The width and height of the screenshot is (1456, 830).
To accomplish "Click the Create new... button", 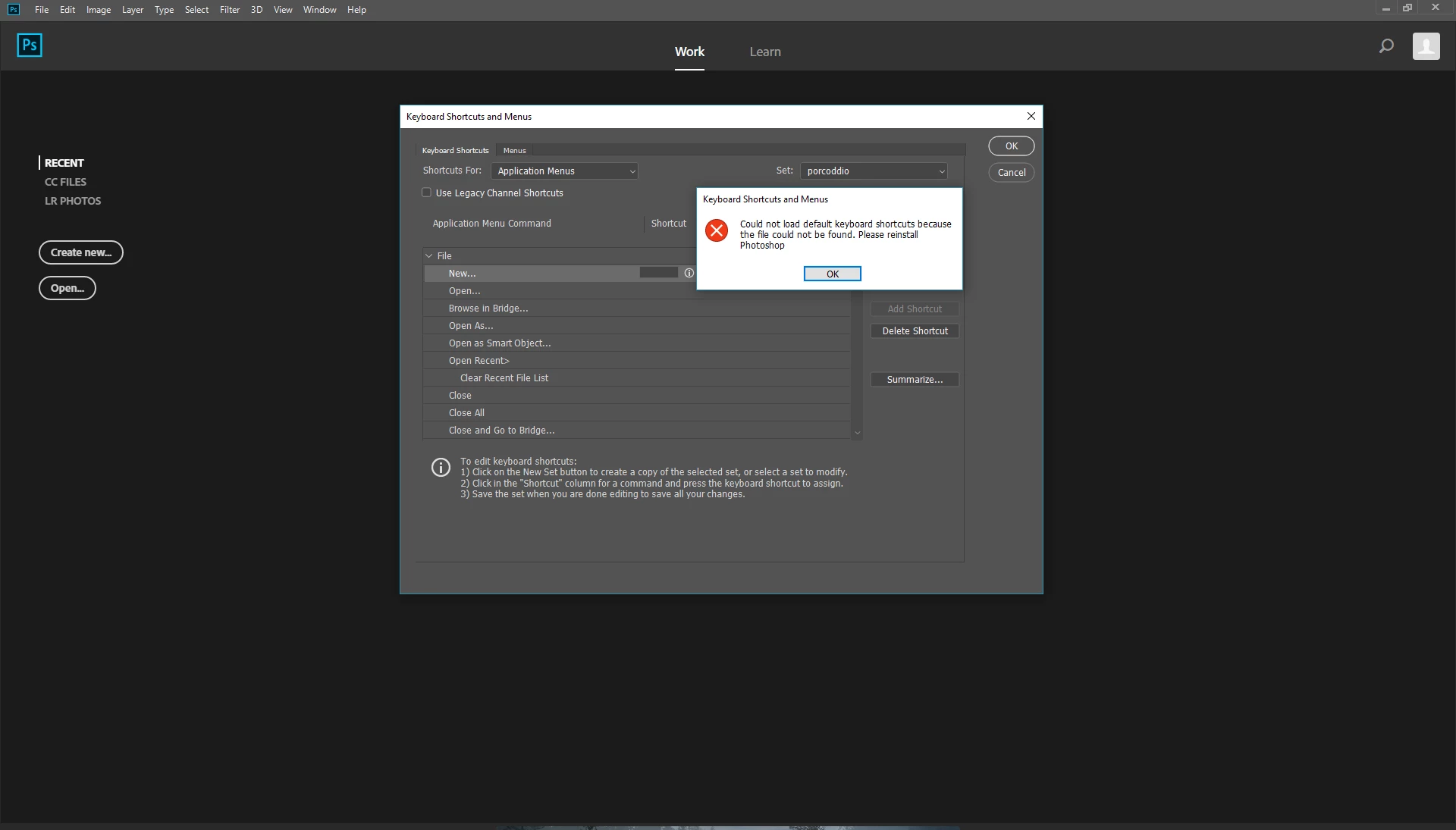I will click(81, 252).
